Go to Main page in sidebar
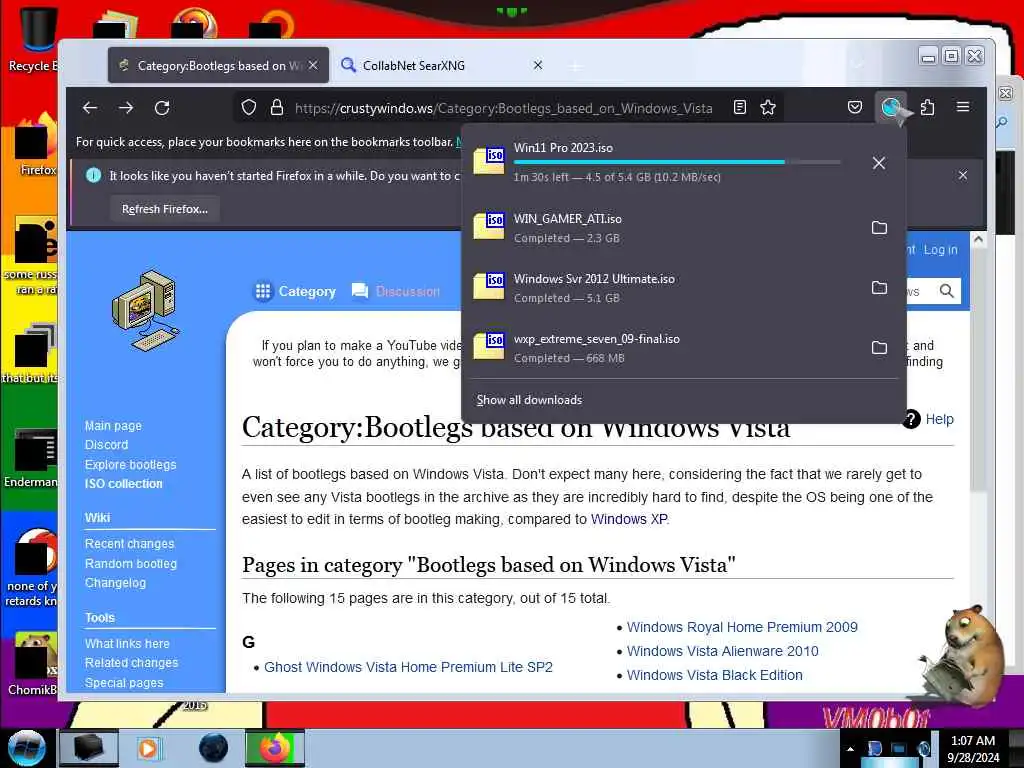The image size is (1024, 768). 113,426
